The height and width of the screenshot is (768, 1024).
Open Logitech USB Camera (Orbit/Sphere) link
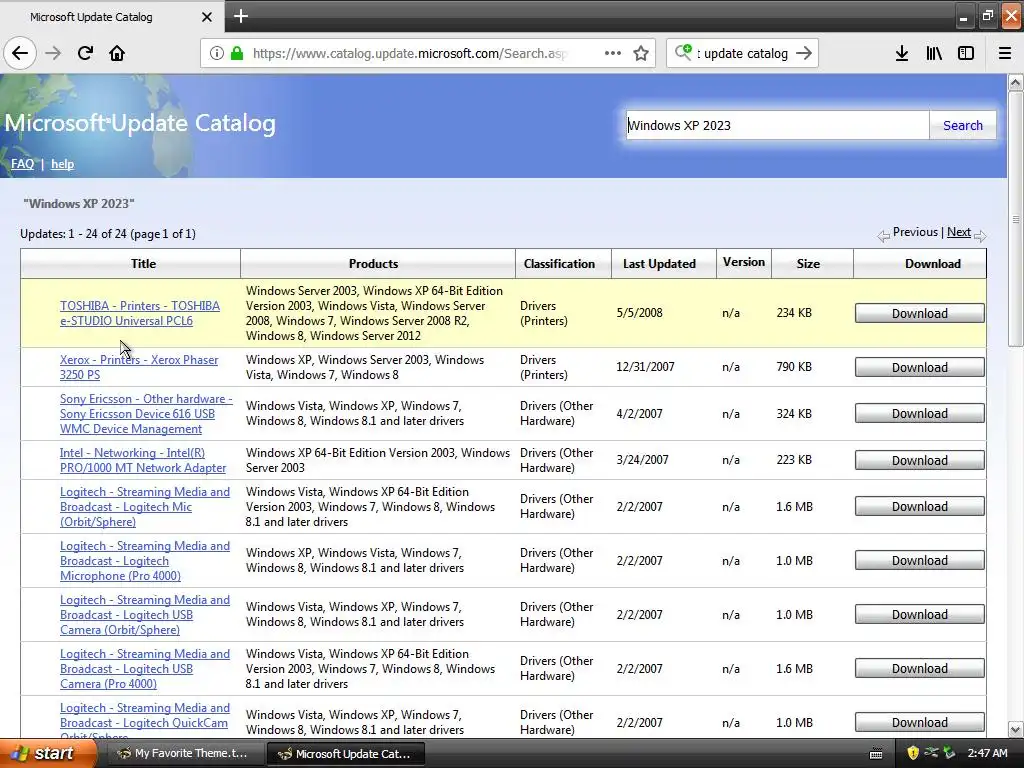pyautogui.click(x=144, y=615)
